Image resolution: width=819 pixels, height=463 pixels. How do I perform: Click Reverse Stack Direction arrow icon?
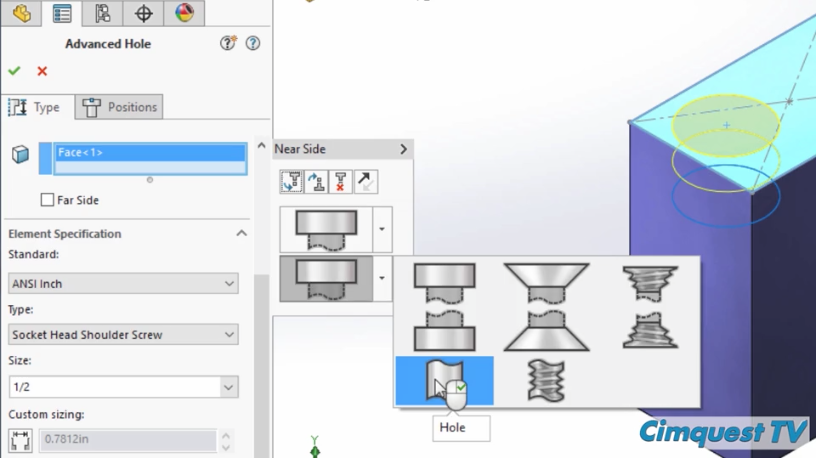(366, 182)
